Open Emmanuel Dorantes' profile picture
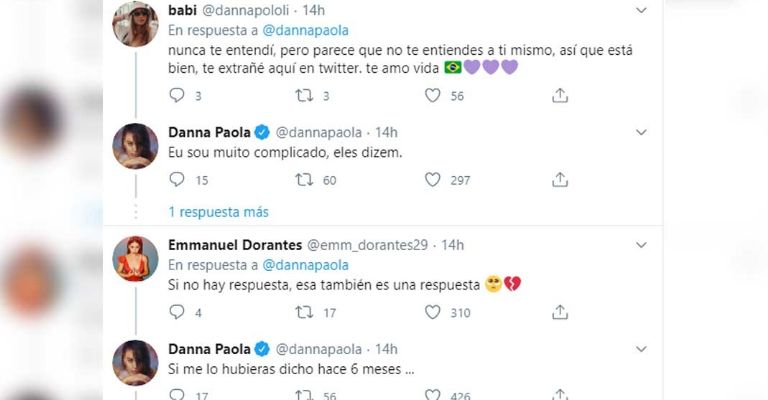The image size is (768, 400). [x=135, y=259]
